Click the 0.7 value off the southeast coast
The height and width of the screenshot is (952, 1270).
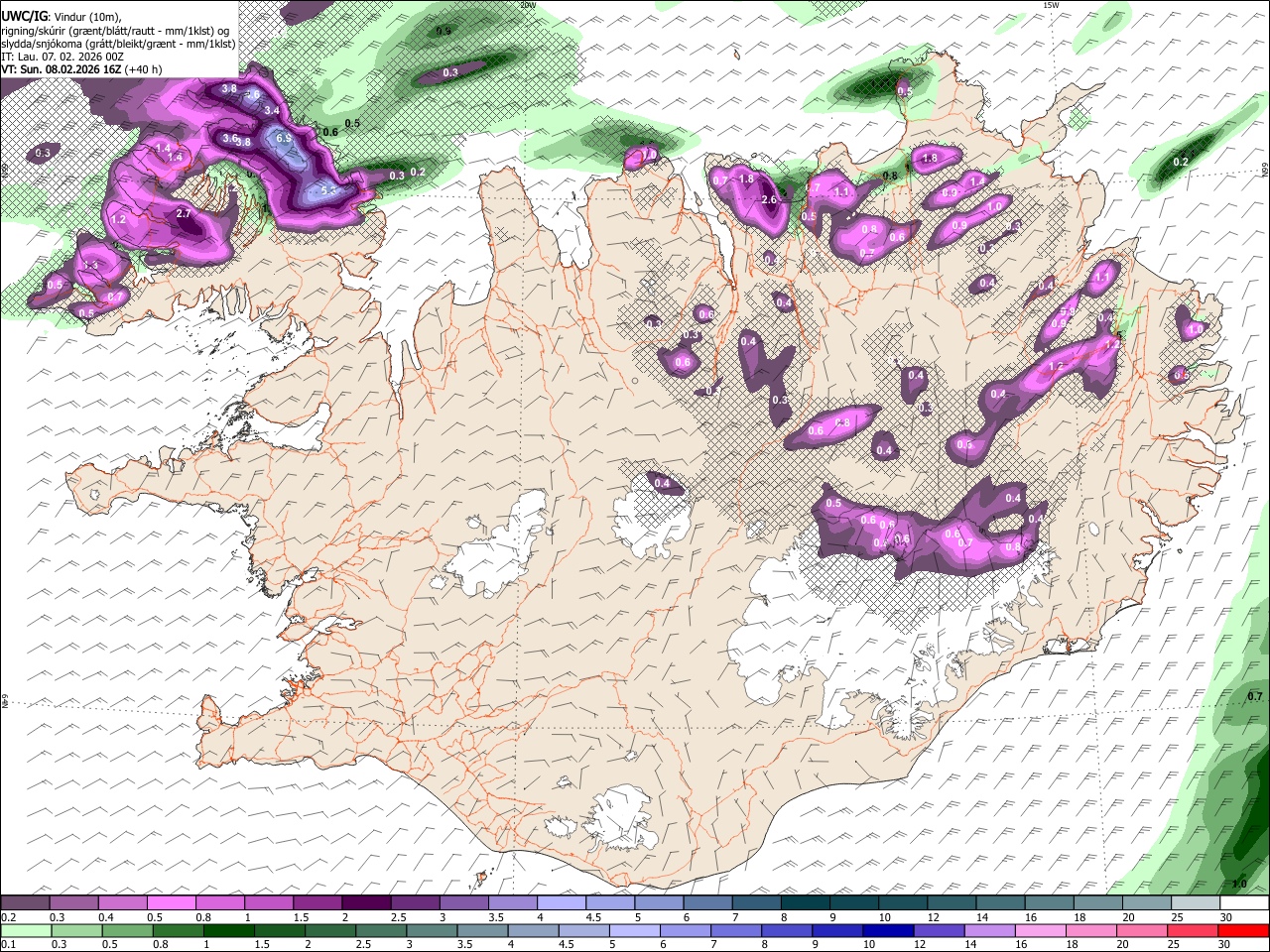tap(1256, 696)
